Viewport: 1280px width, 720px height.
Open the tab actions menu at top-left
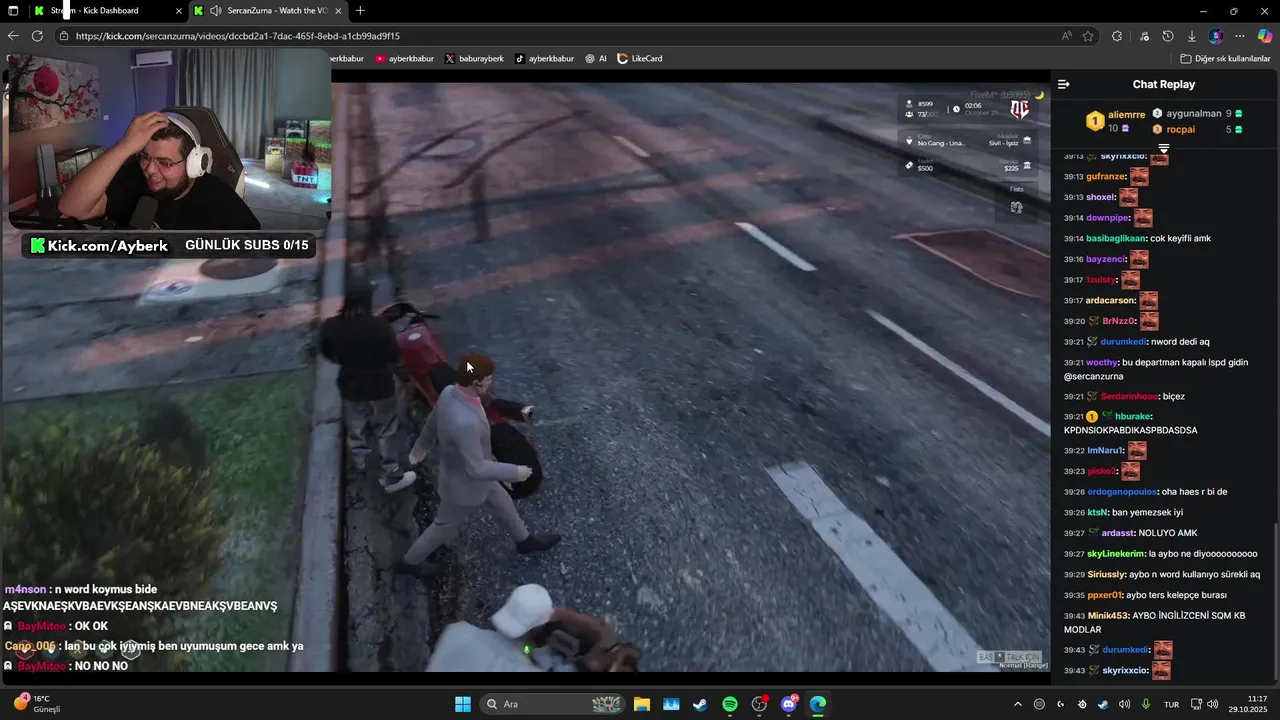13,11
